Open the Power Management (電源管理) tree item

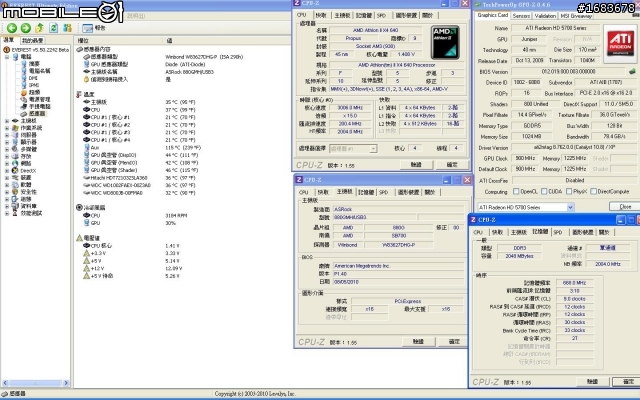(x=39, y=99)
